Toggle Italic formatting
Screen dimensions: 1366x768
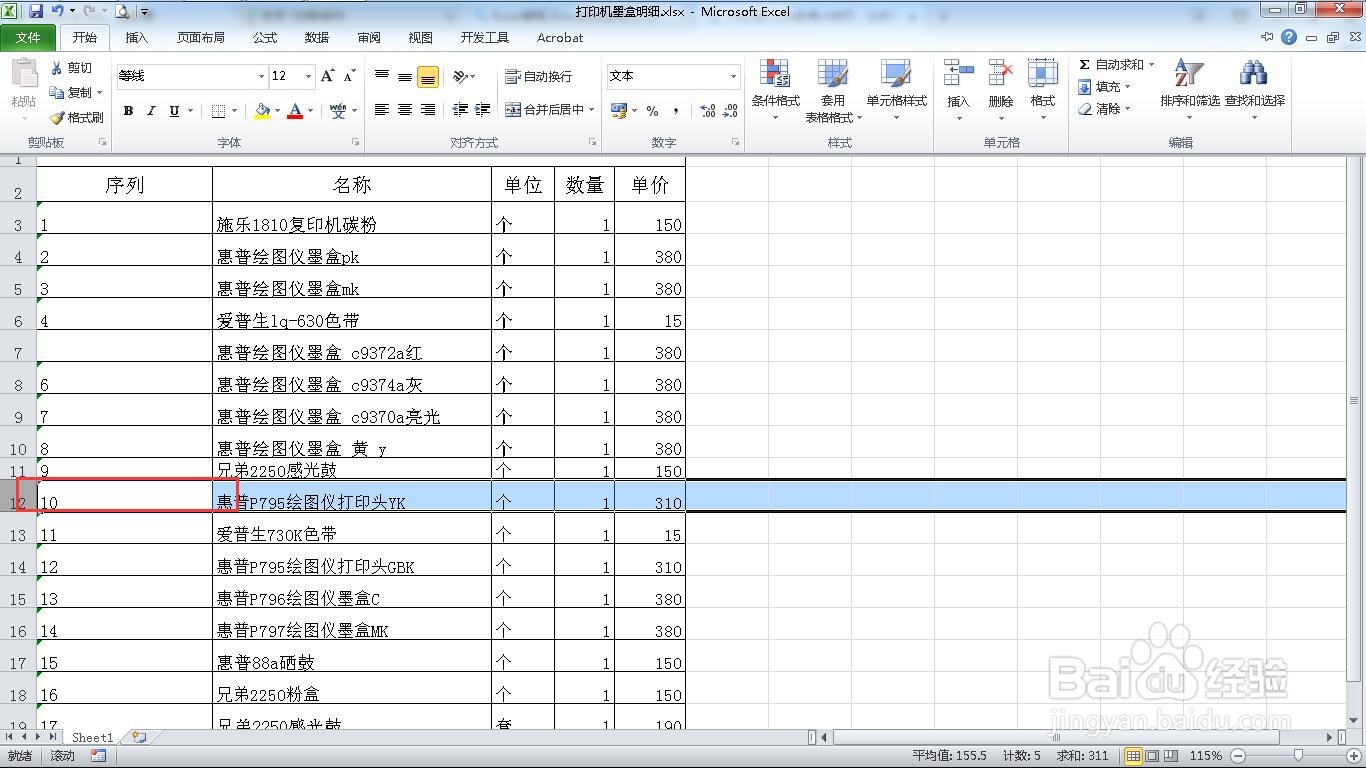click(x=151, y=111)
